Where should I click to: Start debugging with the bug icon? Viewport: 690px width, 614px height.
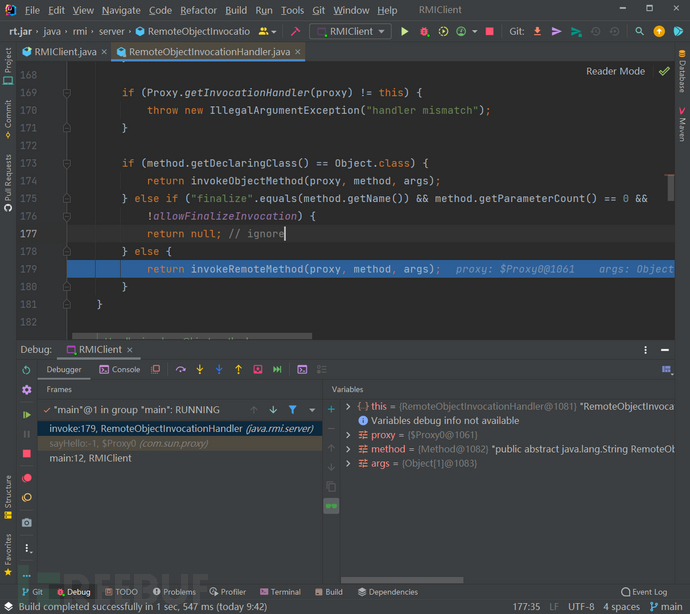pos(424,31)
